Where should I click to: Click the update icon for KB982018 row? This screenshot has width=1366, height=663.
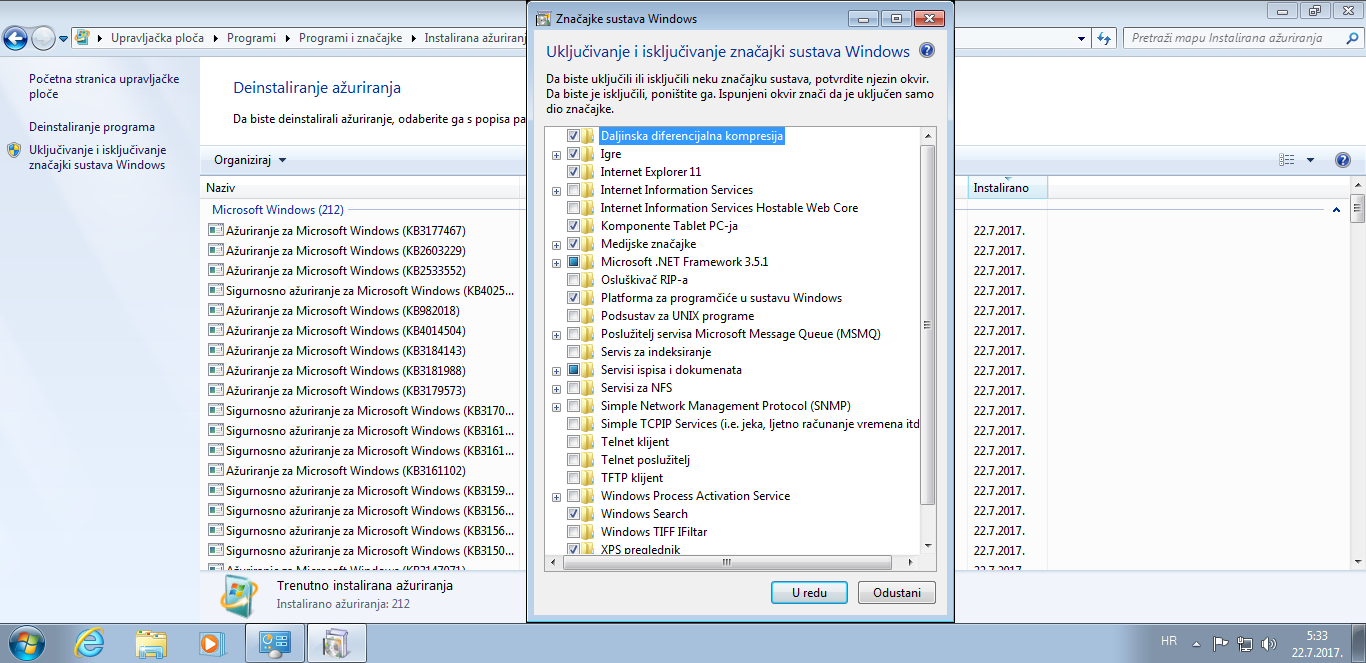point(215,310)
